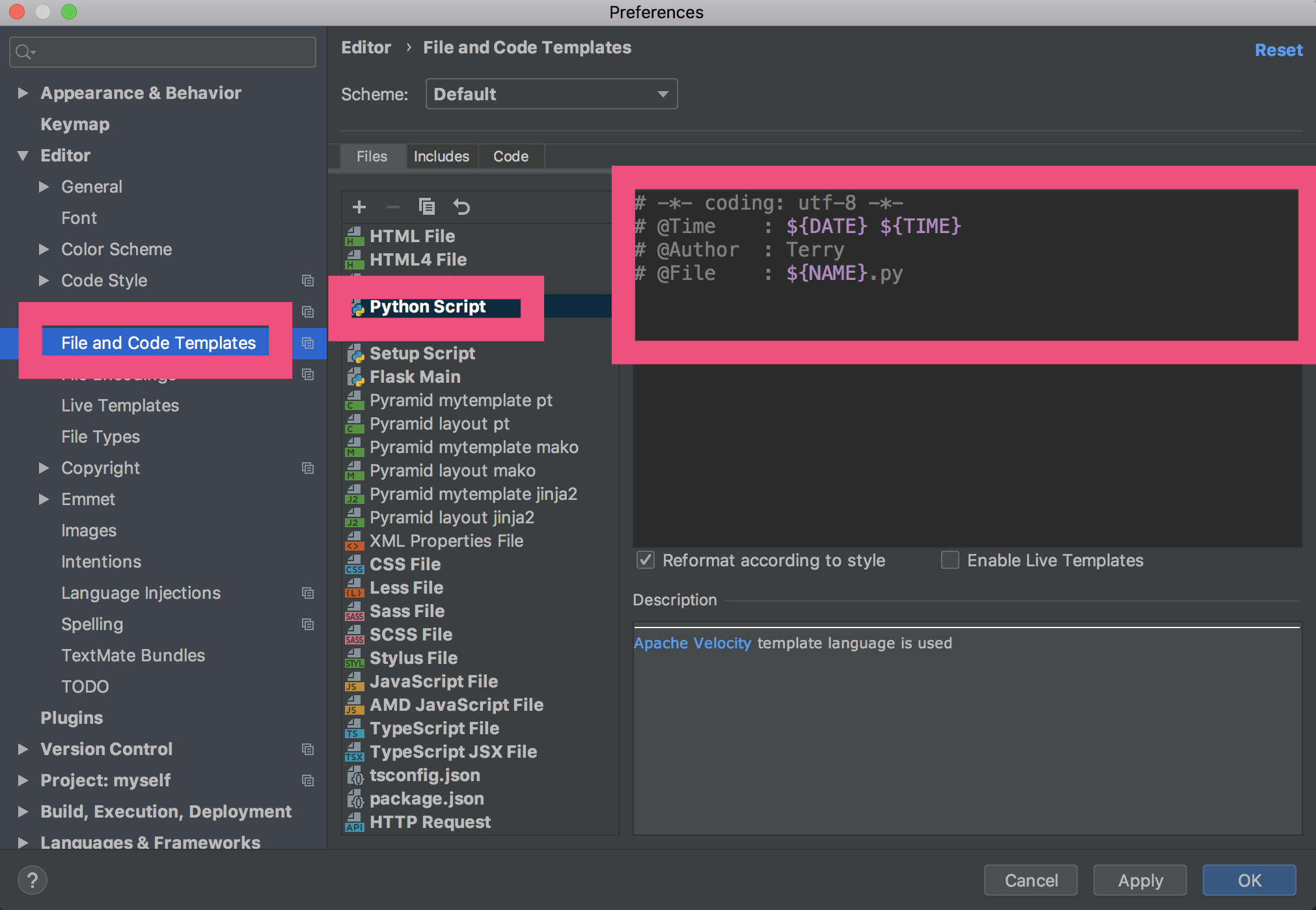Open TextMate Bundles settings
Screen dimensions: 1316x910
133,655
